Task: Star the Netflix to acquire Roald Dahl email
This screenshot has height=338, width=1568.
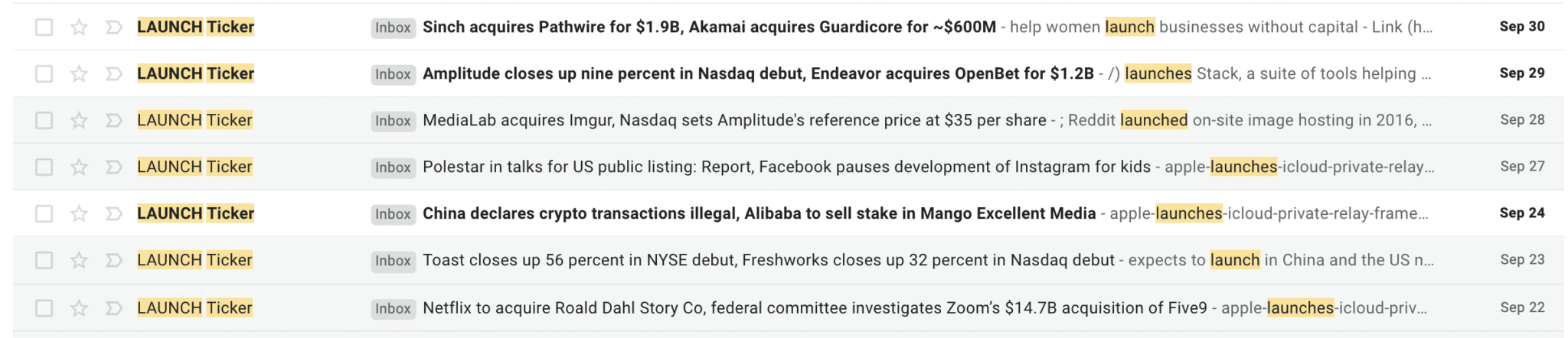Action: 79,308
